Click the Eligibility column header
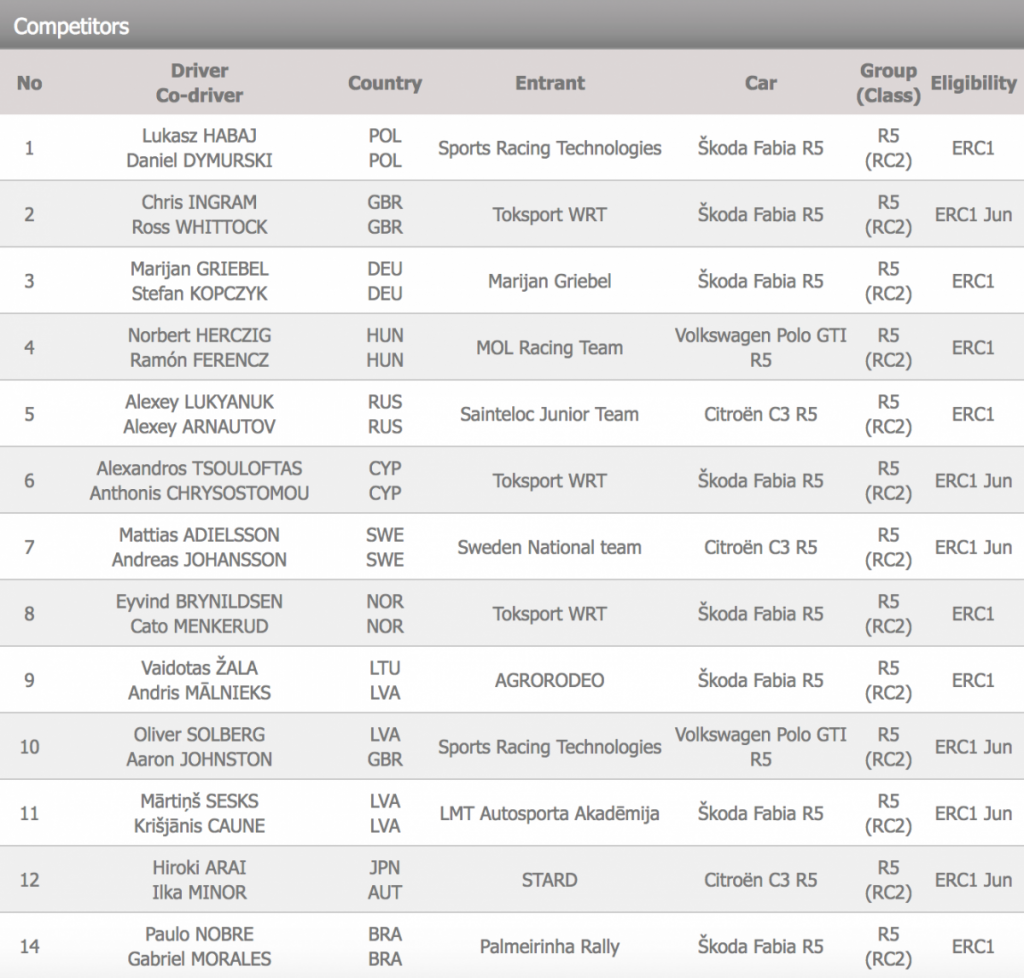 tap(973, 83)
